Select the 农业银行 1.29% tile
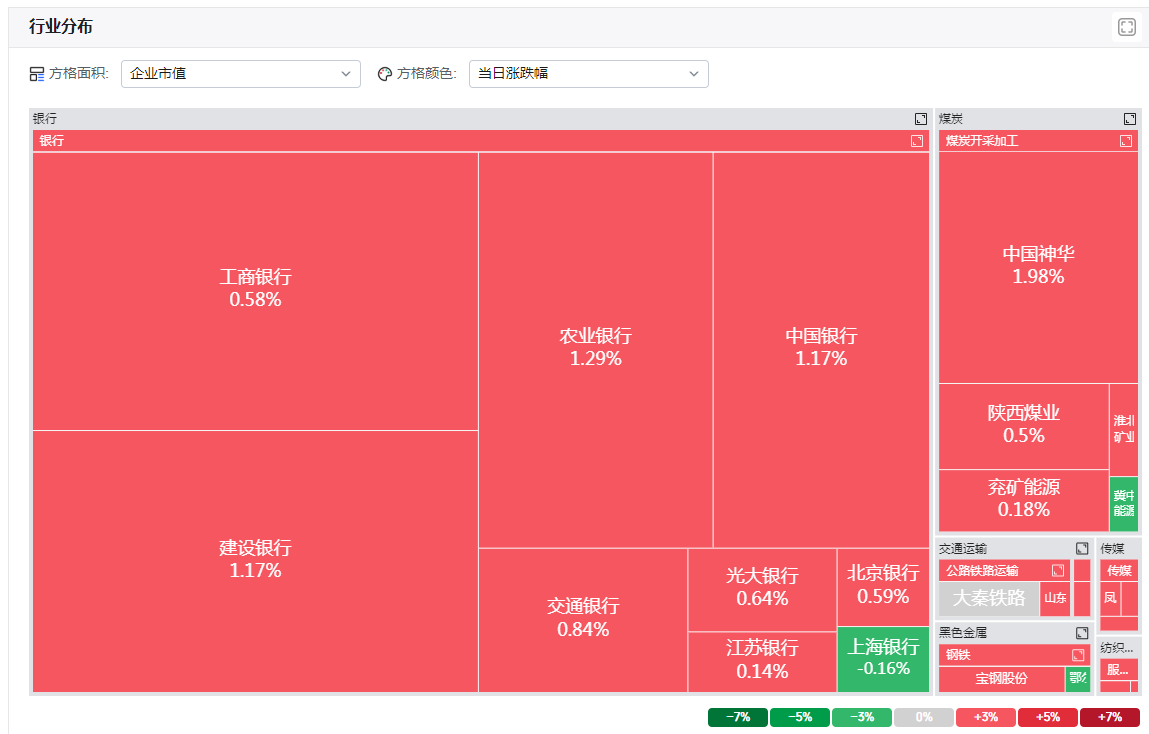This screenshot has height=734, width=1149. tap(596, 349)
